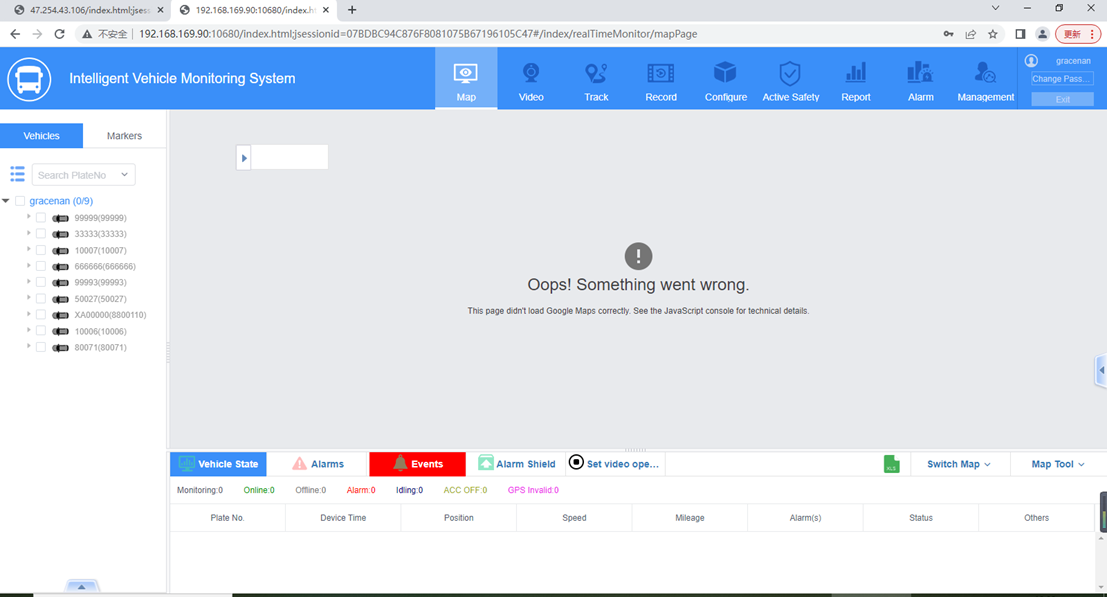Viewport: 1108px width, 597px height.
Task: Open the Map module icon
Action: (466, 73)
